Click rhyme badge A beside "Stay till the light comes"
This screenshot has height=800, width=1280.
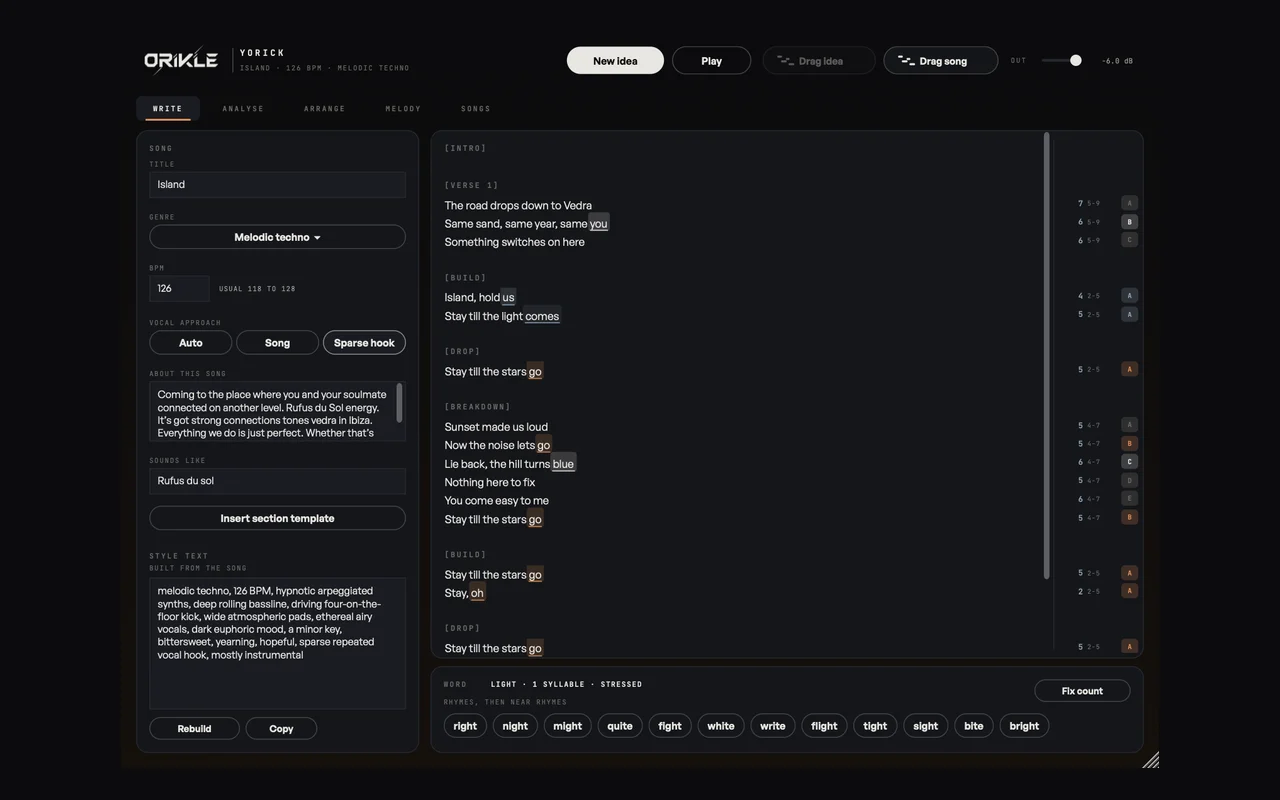[x=1129, y=314]
